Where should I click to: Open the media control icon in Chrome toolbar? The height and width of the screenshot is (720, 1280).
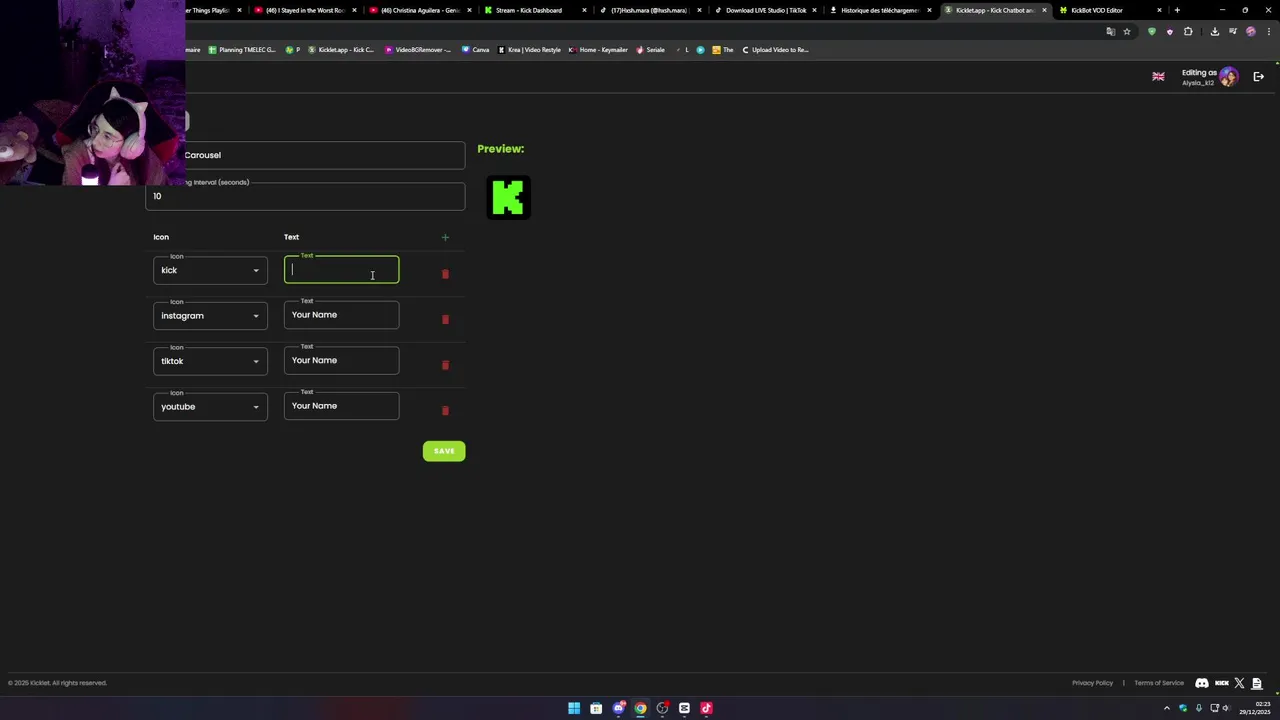click(1233, 32)
